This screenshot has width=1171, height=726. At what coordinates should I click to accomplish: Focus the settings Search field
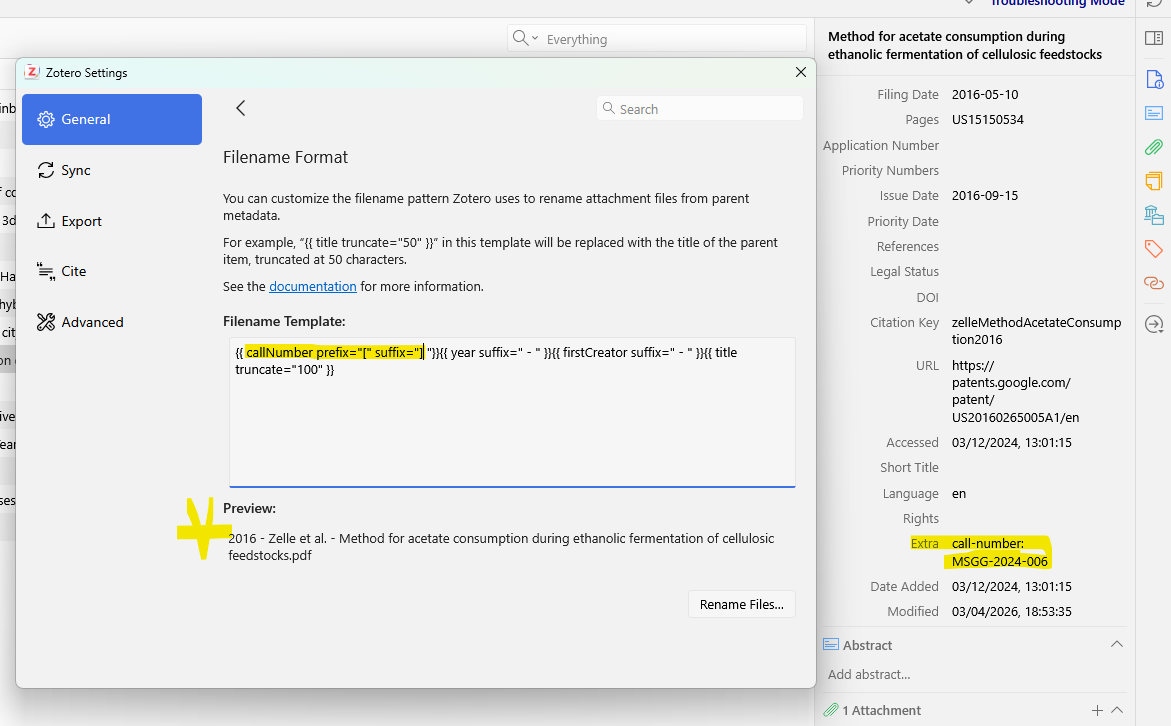[700, 109]
